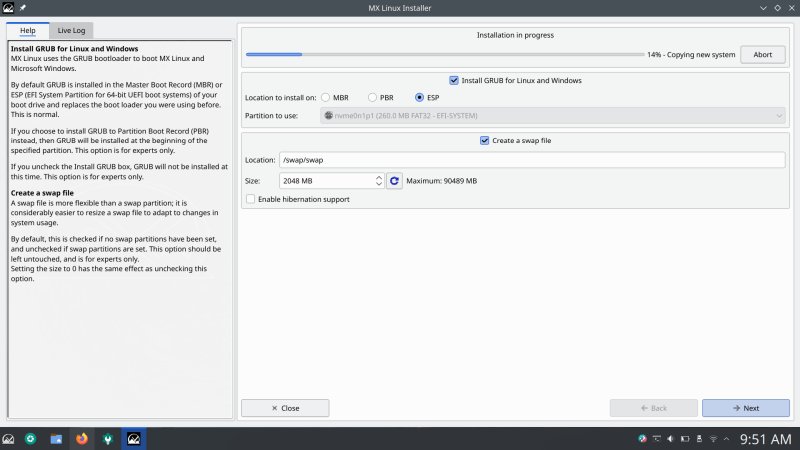Switch to the Live Log tab
This screenshot has width=800, height=450.
click(71, 31)
